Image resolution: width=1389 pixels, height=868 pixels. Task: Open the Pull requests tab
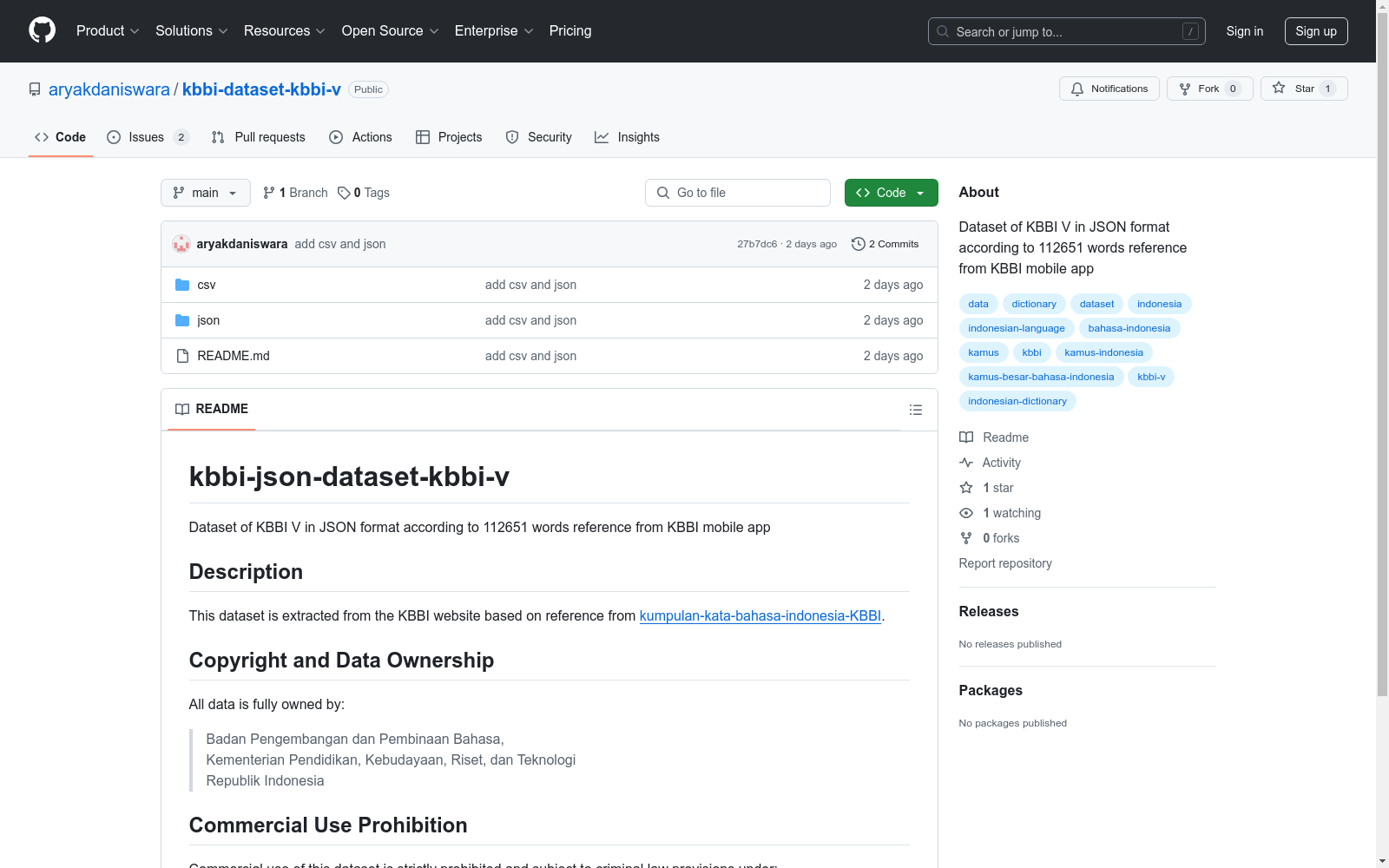coord(259,137)
